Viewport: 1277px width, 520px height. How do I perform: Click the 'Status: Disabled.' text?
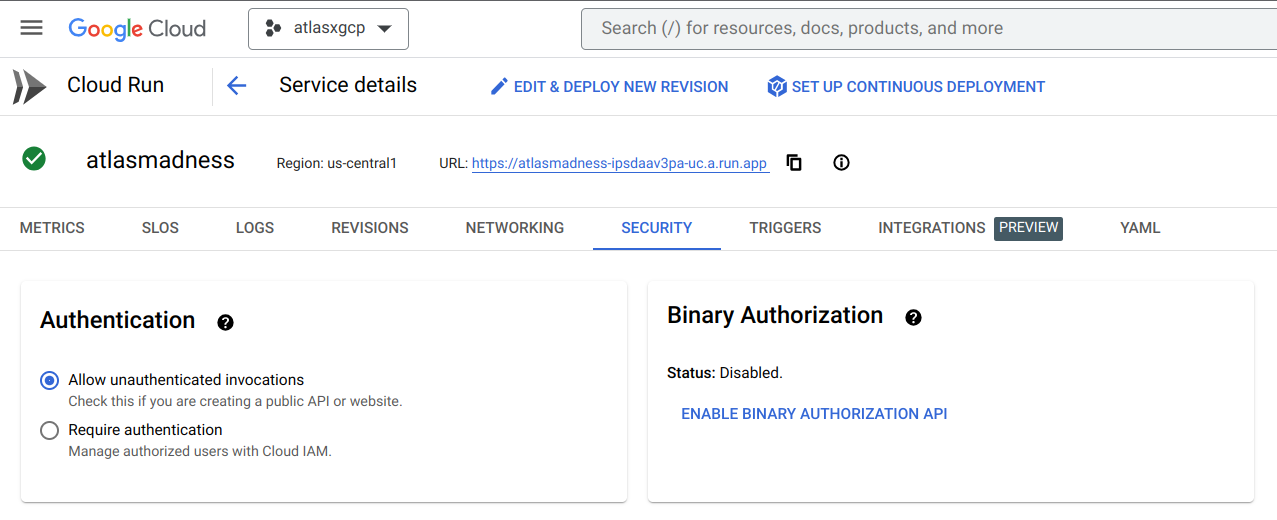725,372
